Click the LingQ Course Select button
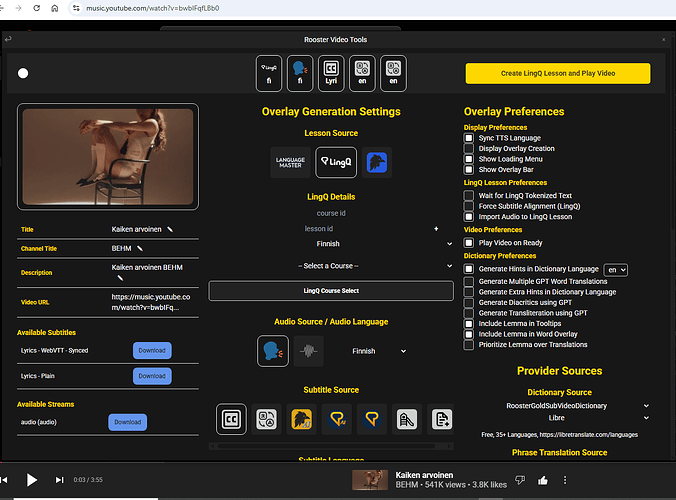 [x=331, y=291]
